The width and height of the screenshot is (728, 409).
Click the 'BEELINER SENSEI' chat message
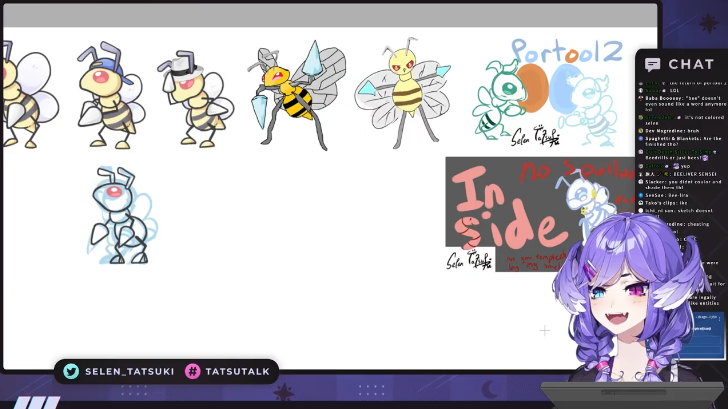tap(679, 174)
